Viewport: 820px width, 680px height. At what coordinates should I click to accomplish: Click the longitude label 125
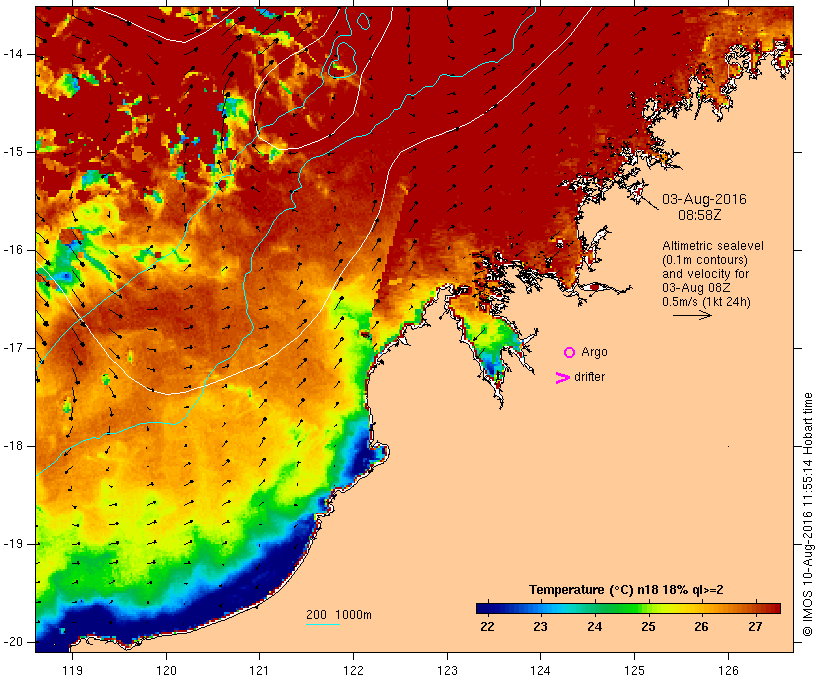click(x=635, y=670)
